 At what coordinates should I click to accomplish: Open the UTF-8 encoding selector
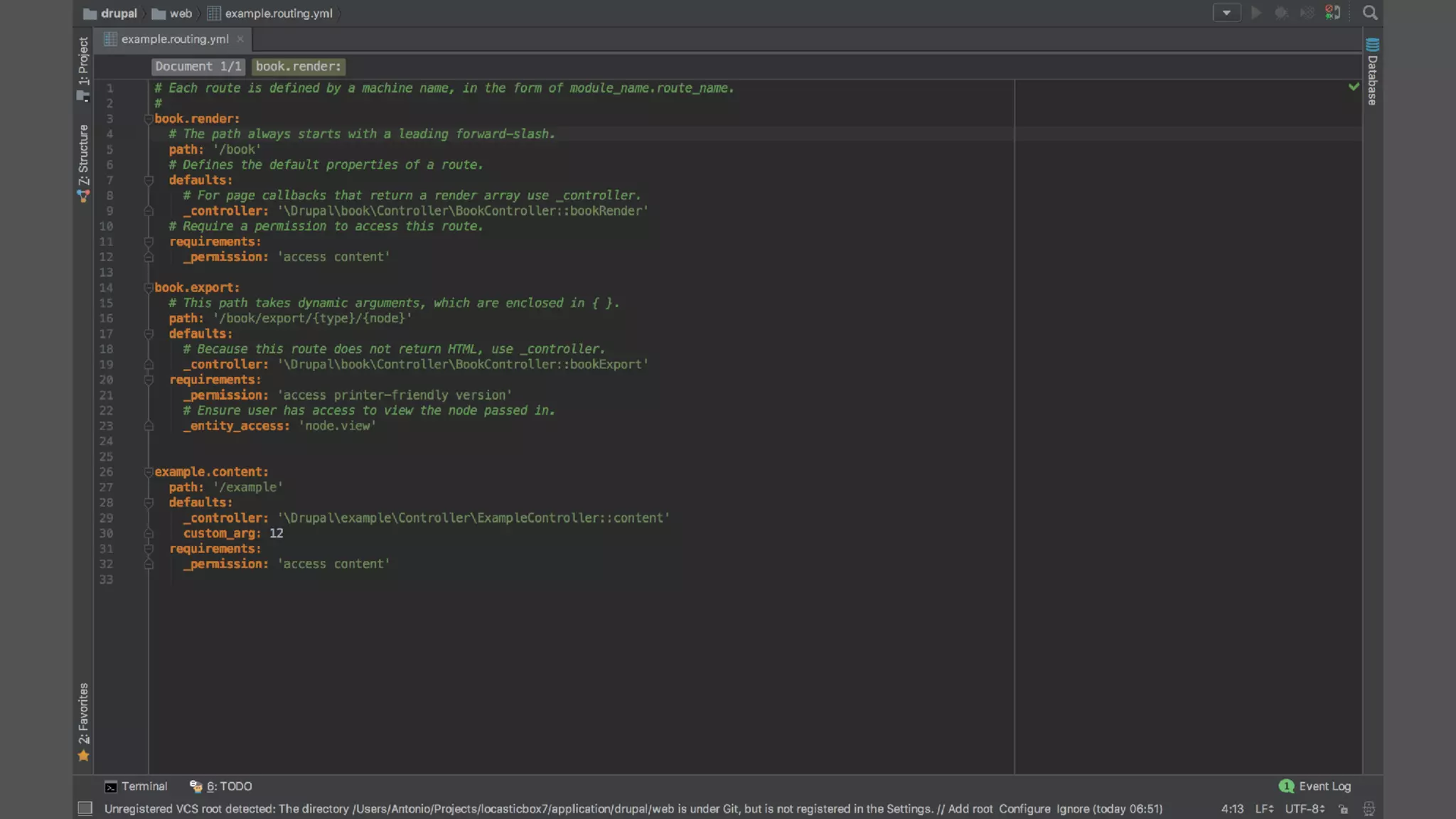[1304, 809]
